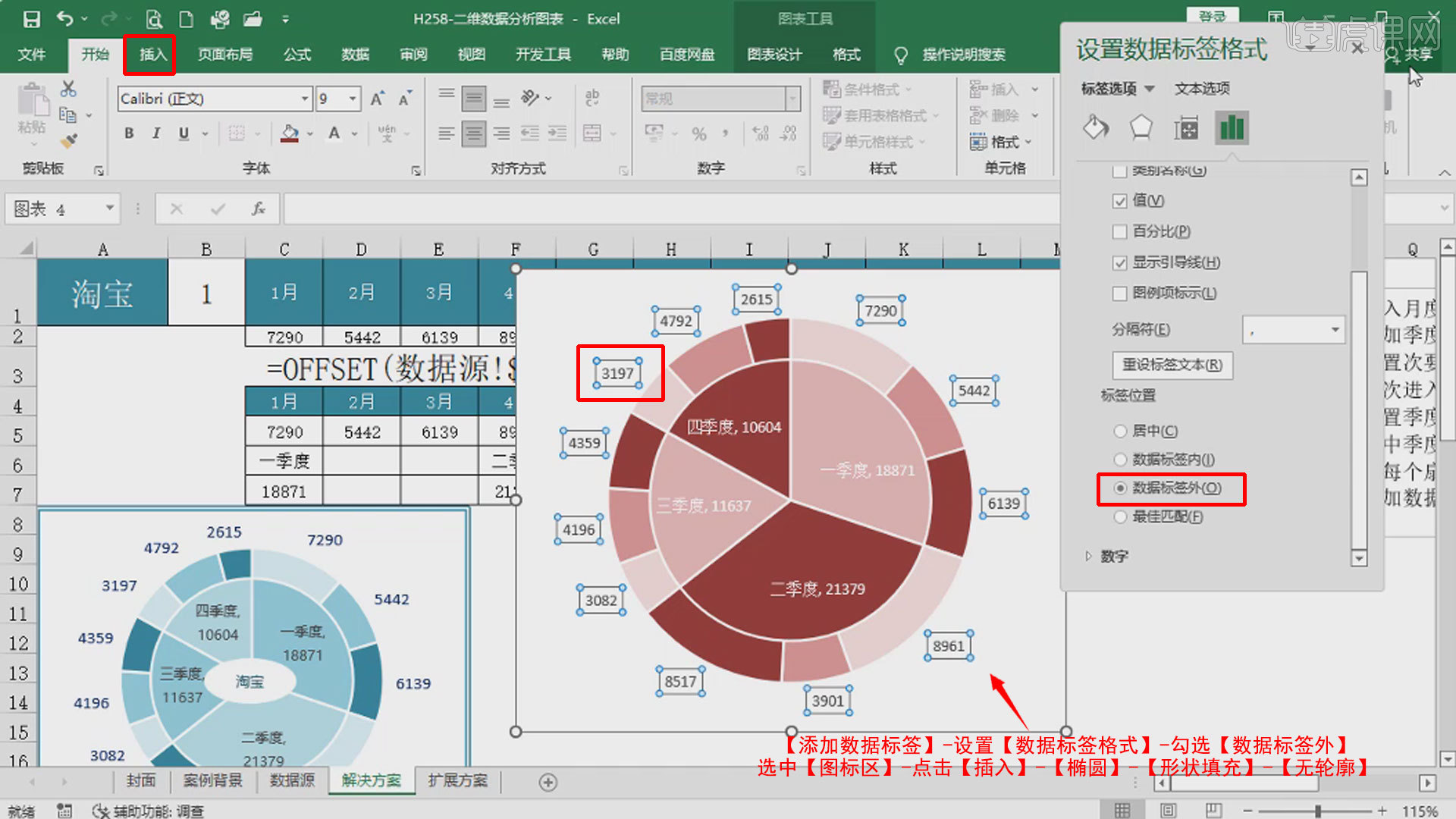Select the 居中(C) radio button
This screenshot has height=819, width=1456.
pyautogui.click(x=1121, y=431)
